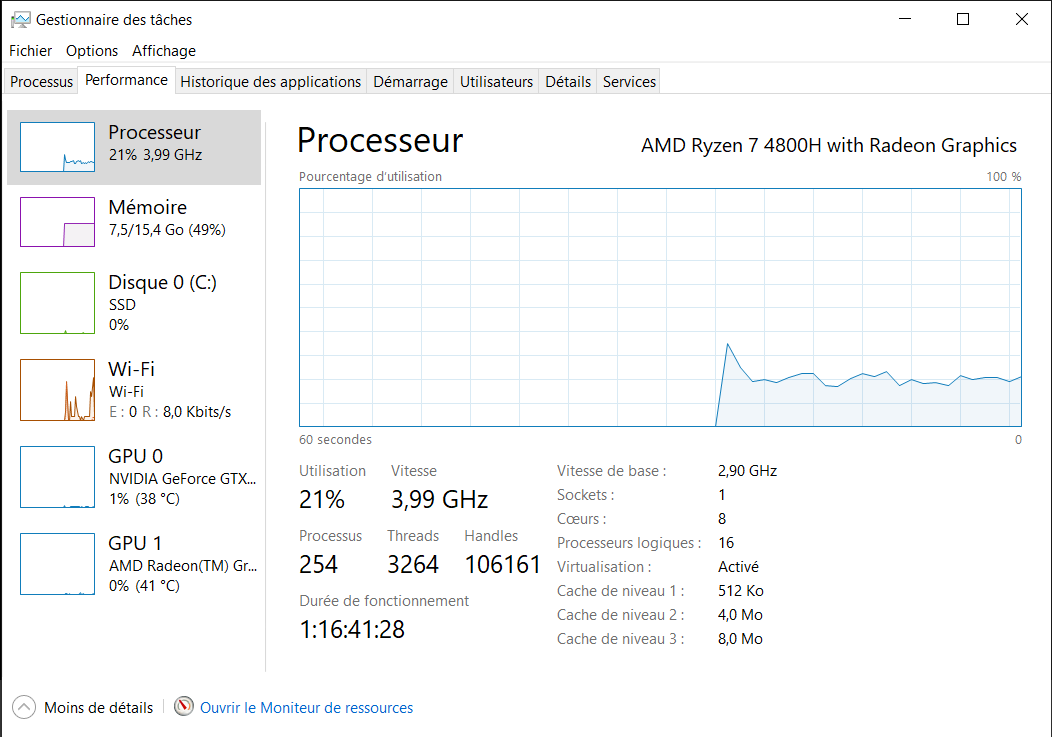Switch to the Processus tab
Viewport: 1052px width, 737px height.
pyautogui.click(x=42, y=82)
